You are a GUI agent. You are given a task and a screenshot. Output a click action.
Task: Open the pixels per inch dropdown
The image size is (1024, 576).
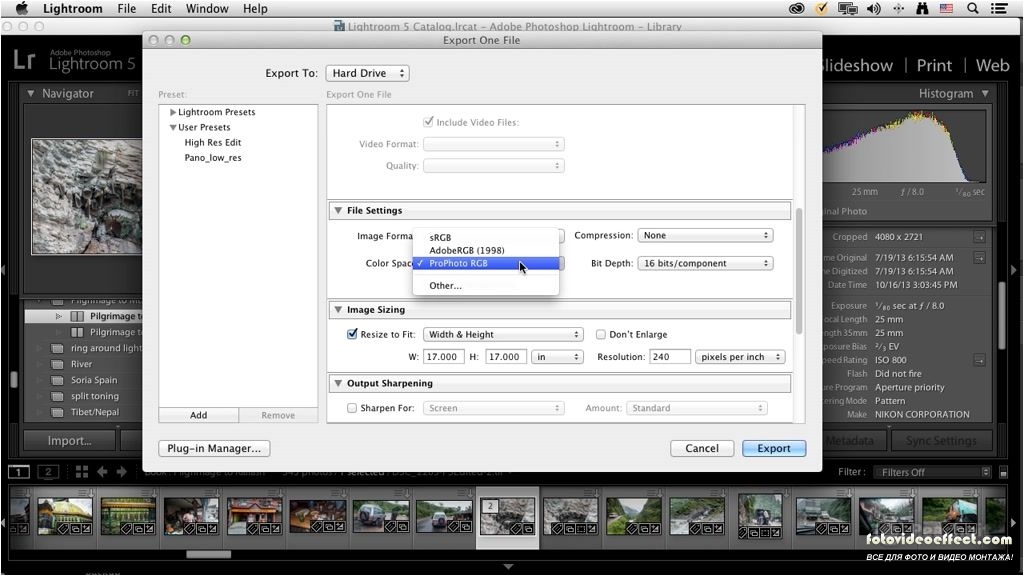[740, 357]
